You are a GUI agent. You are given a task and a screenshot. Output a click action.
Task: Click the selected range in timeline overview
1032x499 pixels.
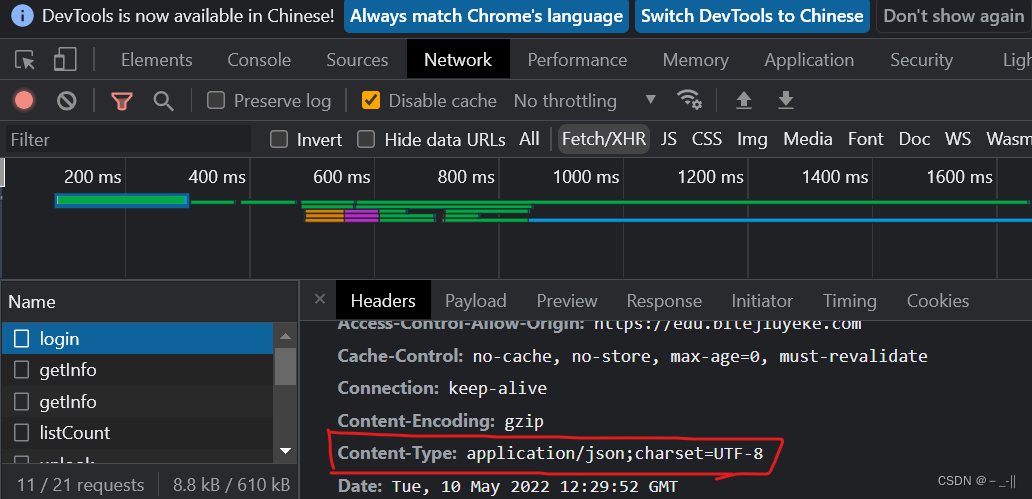coord(122,201)
